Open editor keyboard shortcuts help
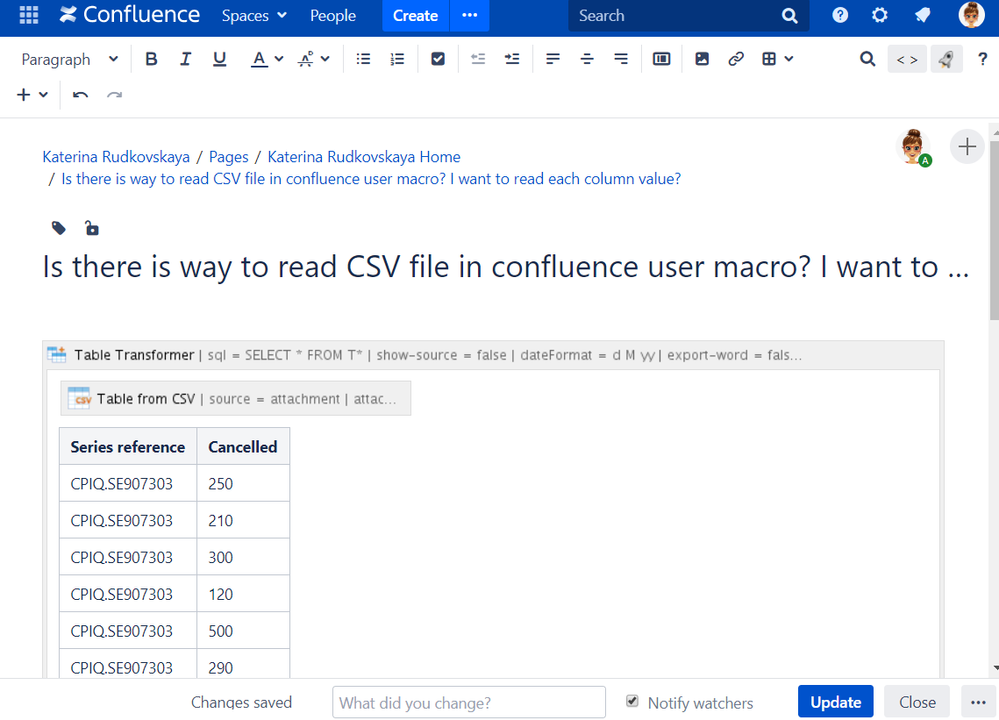 click(982, 59)
